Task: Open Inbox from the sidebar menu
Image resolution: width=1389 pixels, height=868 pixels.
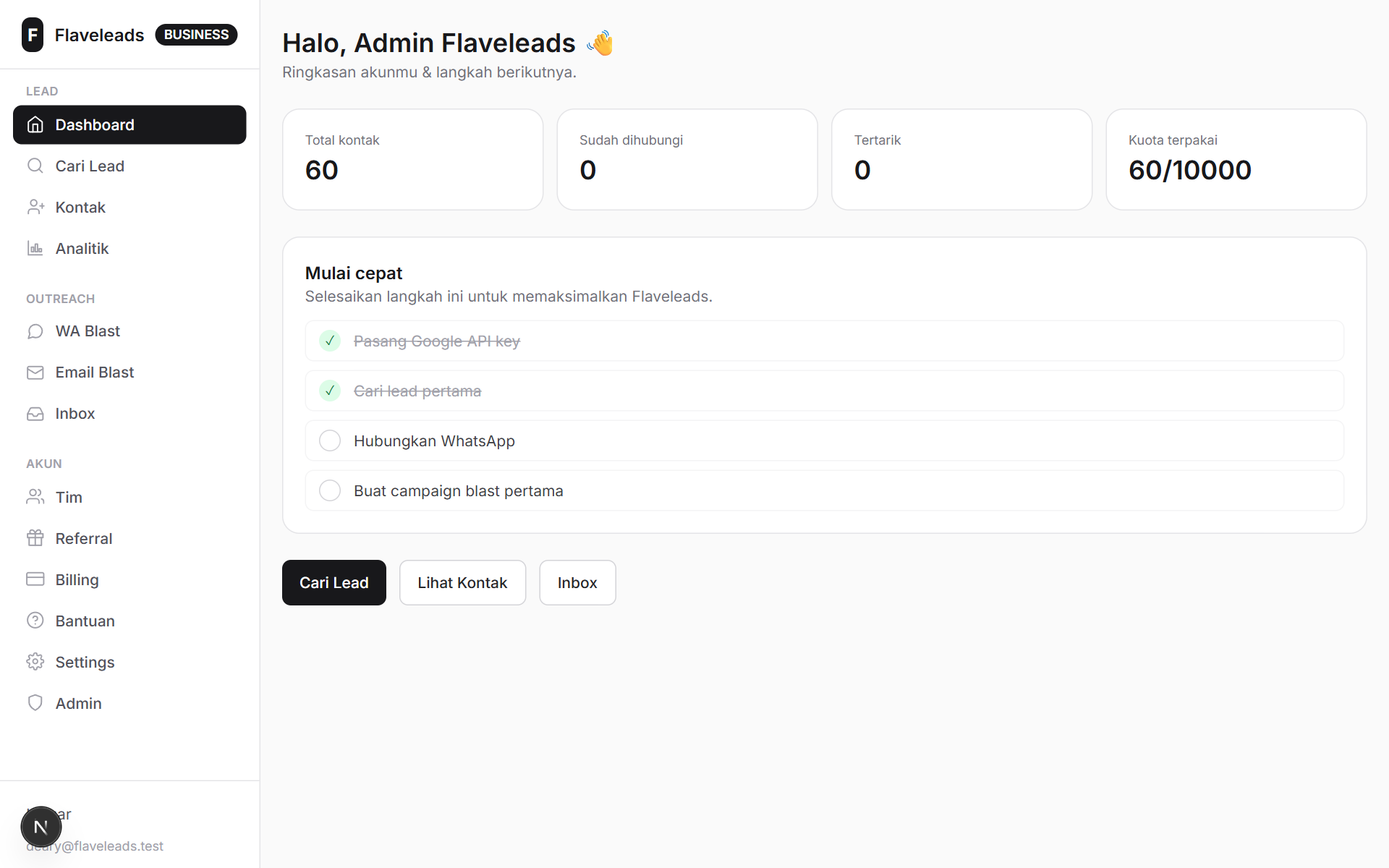Action: coord(129,413)
